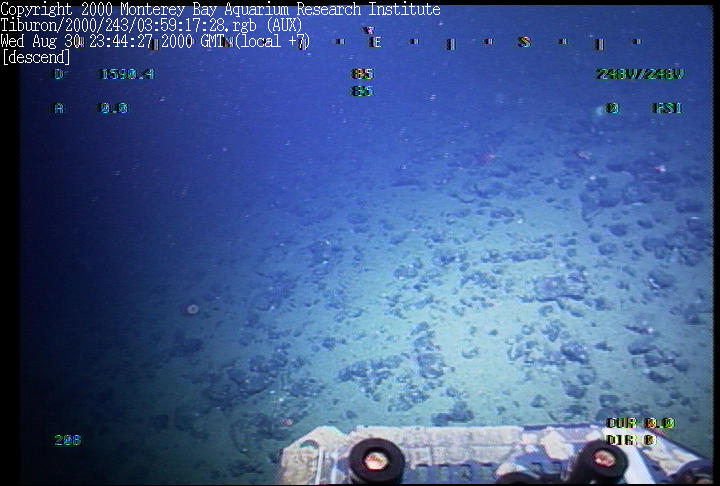Click the altitude label letter A
The width and height of the screenshot is (720, 486).
point(59,108)
